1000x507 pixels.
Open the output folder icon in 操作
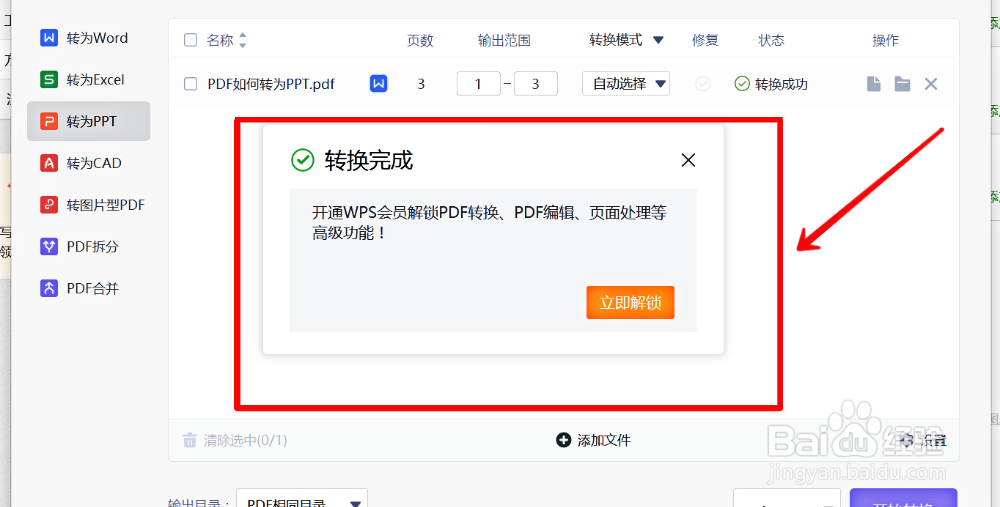click(902, 84)
